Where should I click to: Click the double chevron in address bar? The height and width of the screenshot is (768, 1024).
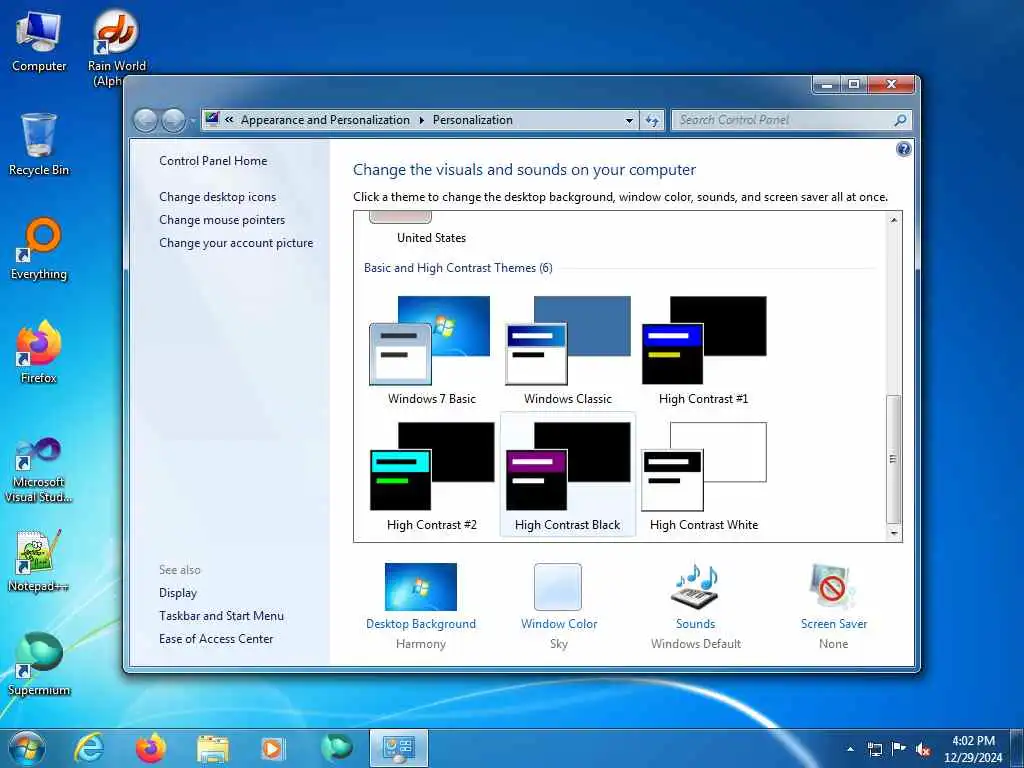229,120
